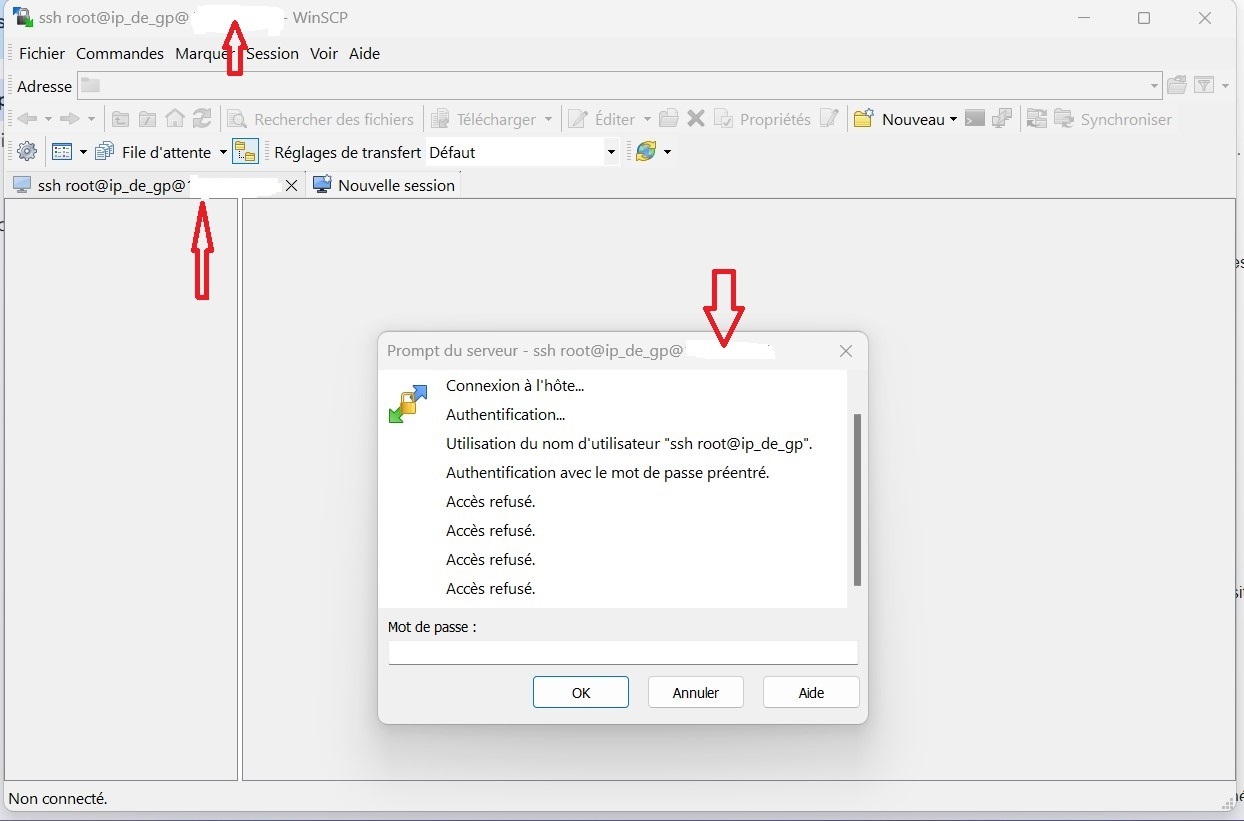Click the Utilisation du nom d'utilisateur line
The width and height of the screenshot is (1244, 821).
(x=629, y=443)
